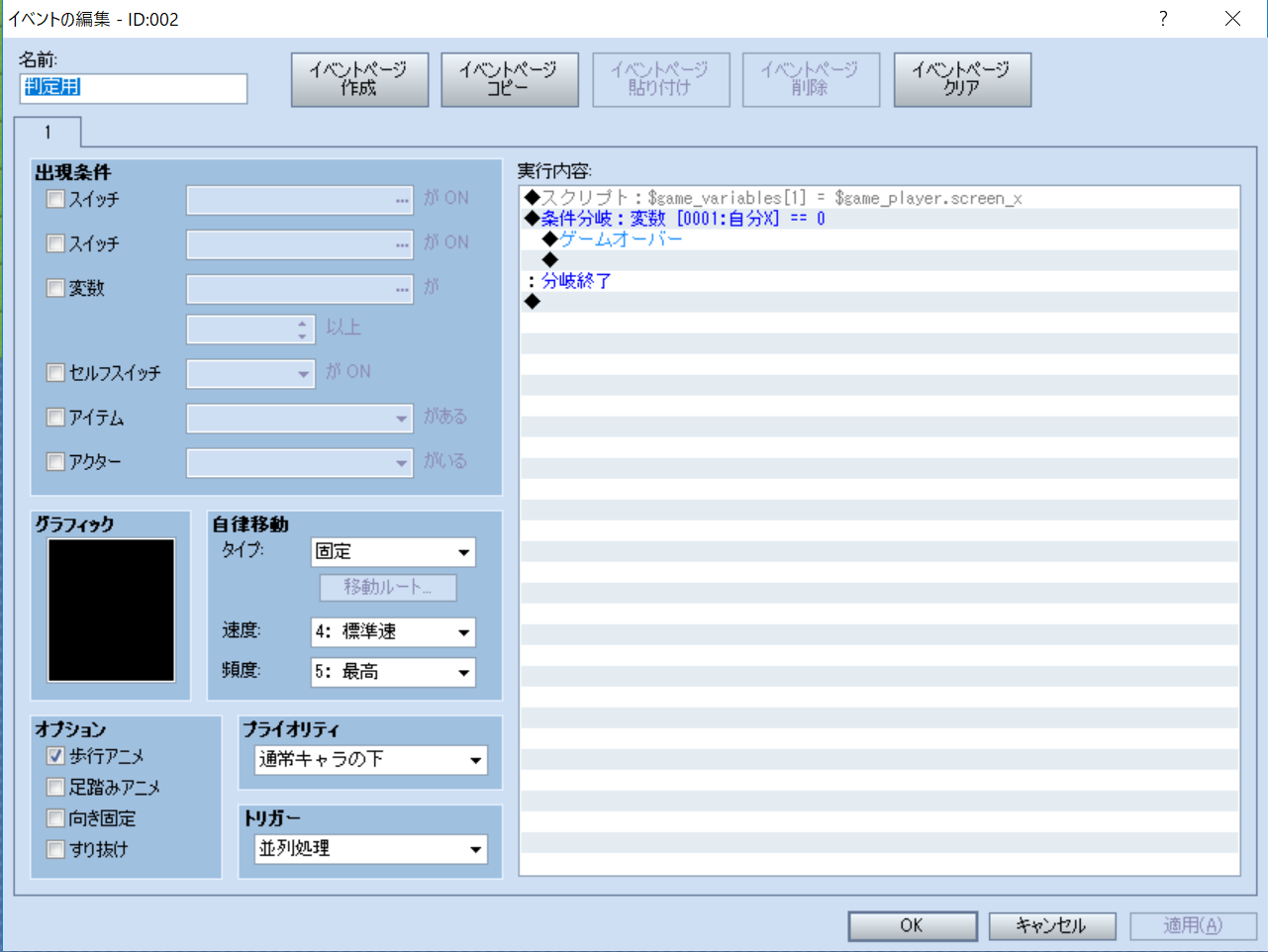Click the OK button
The height and width of the screenshot is (952, 1268).
913,925
